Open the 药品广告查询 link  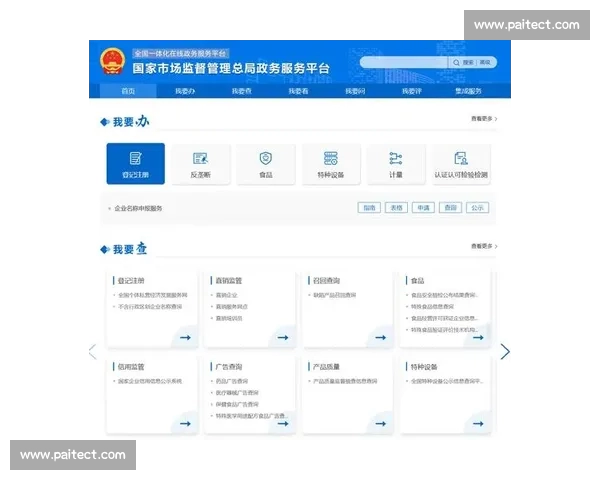(x=232, y=381)
